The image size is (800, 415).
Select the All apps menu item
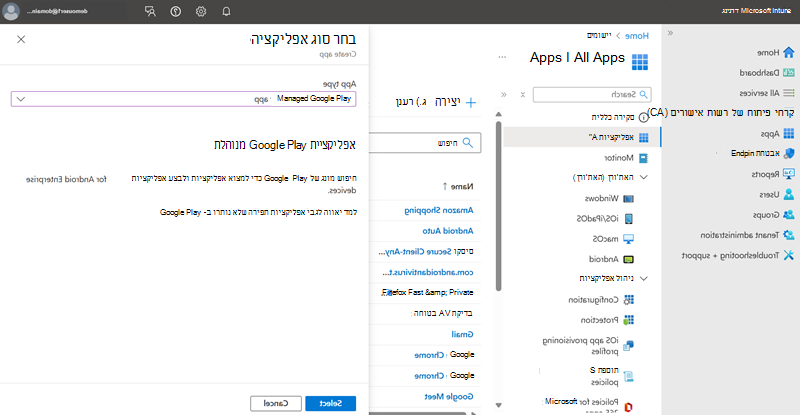tap(582, 137)
